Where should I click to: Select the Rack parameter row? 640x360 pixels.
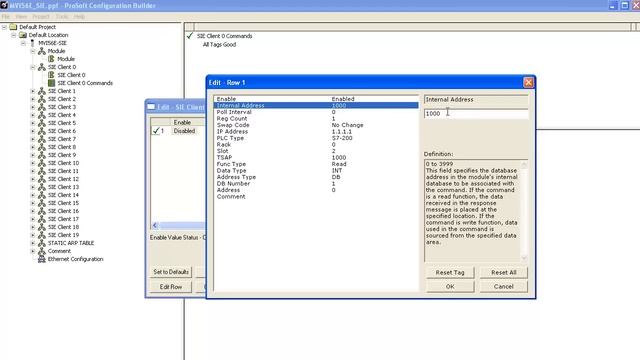click(316, 144)
